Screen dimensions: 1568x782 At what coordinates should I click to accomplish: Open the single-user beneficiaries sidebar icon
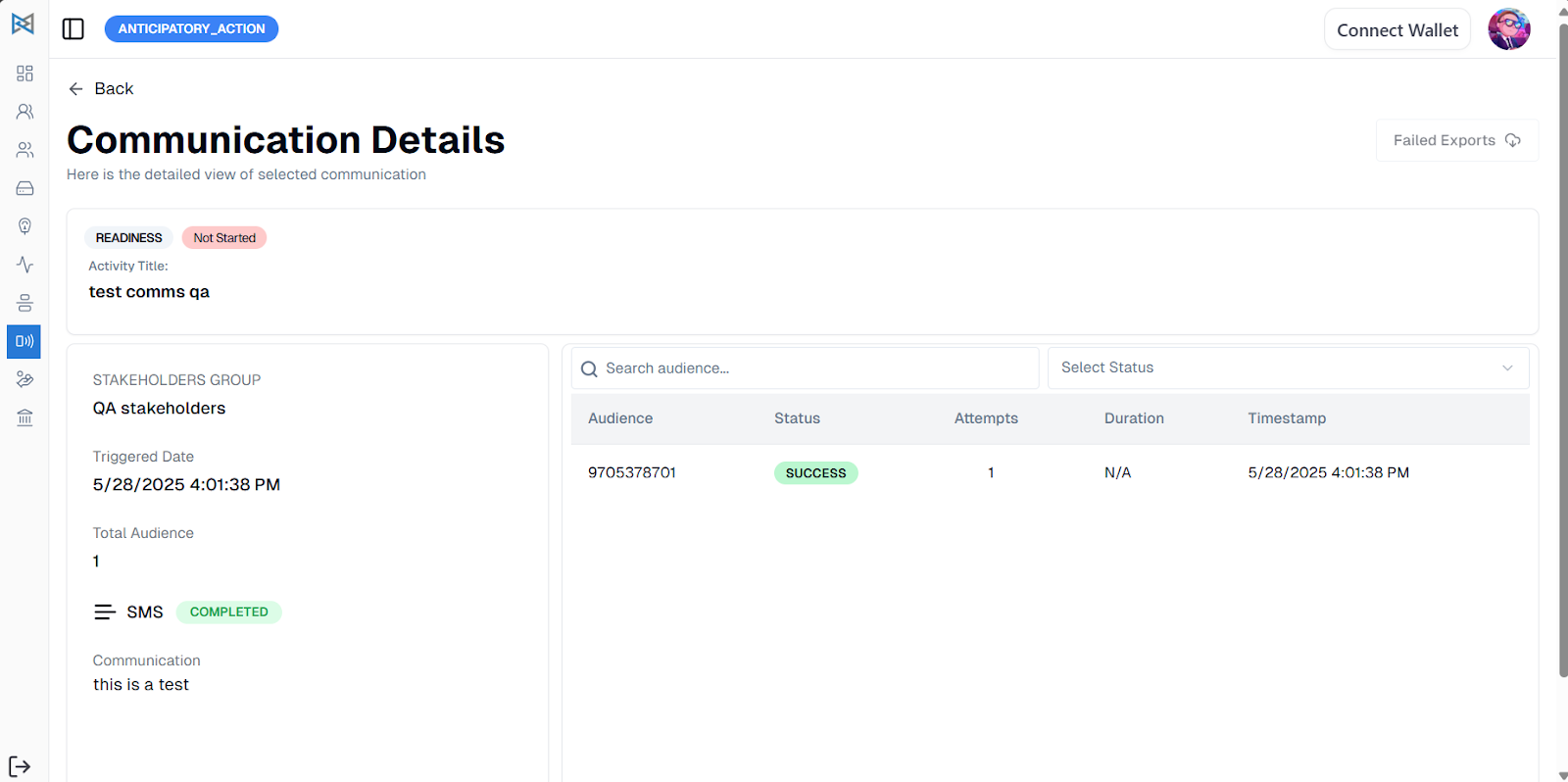(24, 112)
